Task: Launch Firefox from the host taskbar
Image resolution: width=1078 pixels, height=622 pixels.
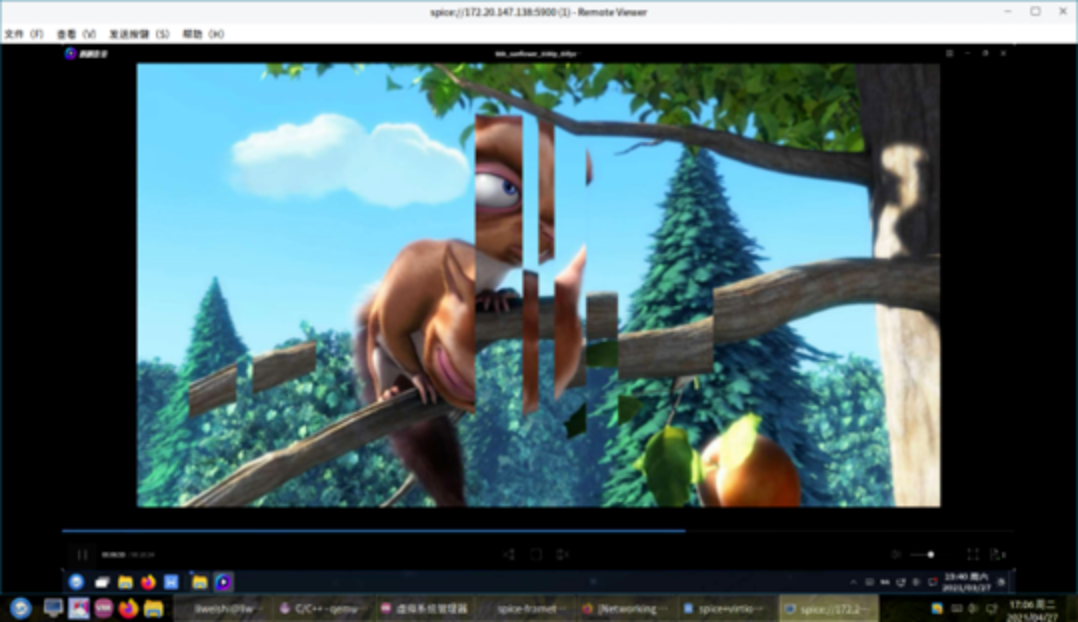Action: [x=128, y=608]
